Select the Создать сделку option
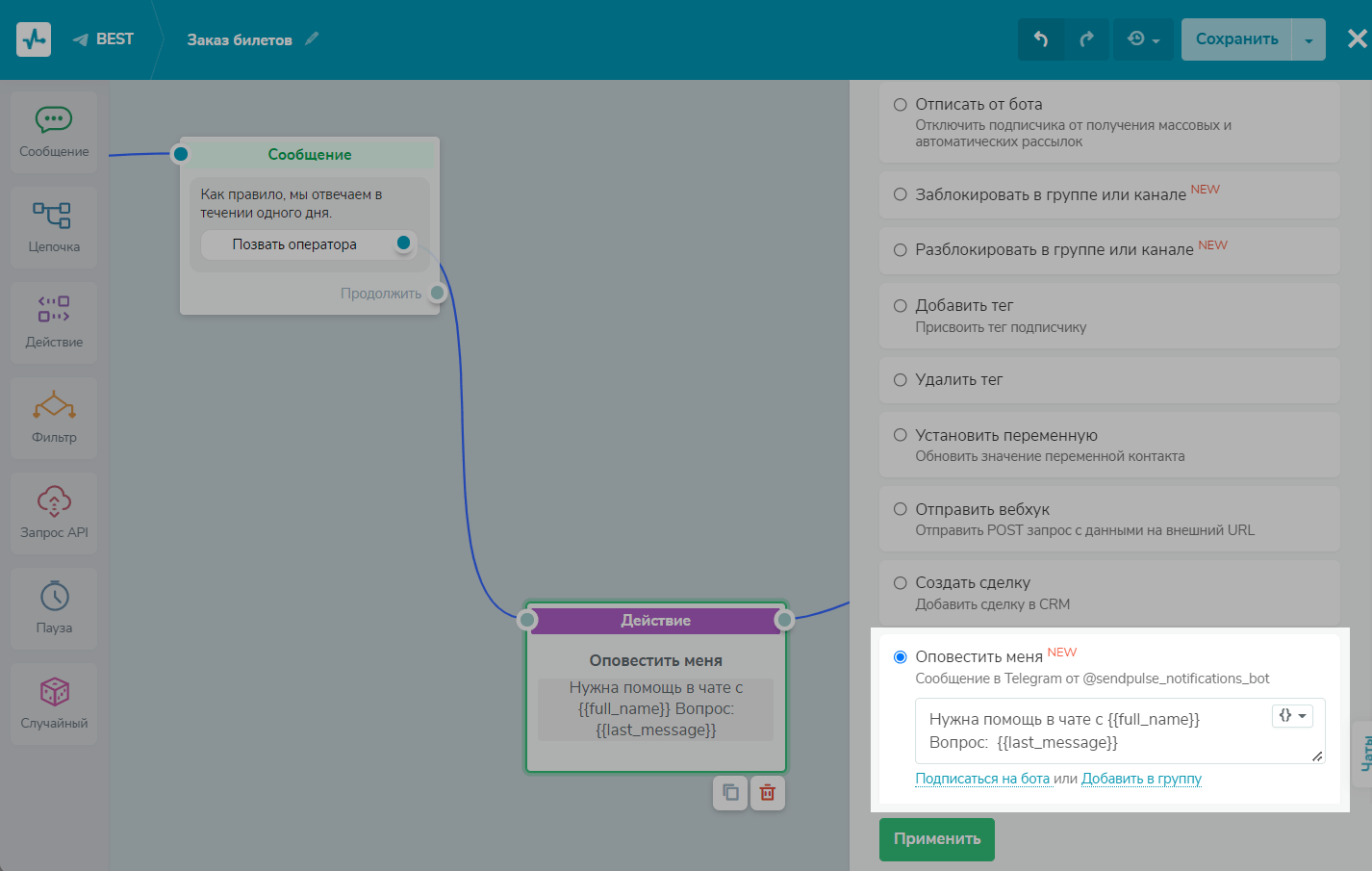Screen dimensions: 1372x871 tap(1109, 593)
